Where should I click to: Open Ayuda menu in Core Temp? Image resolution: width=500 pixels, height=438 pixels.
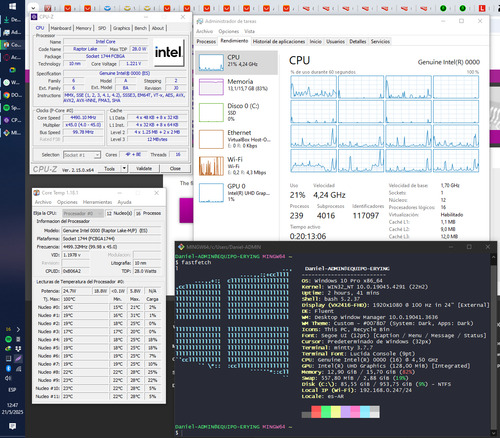click(124, 202)
